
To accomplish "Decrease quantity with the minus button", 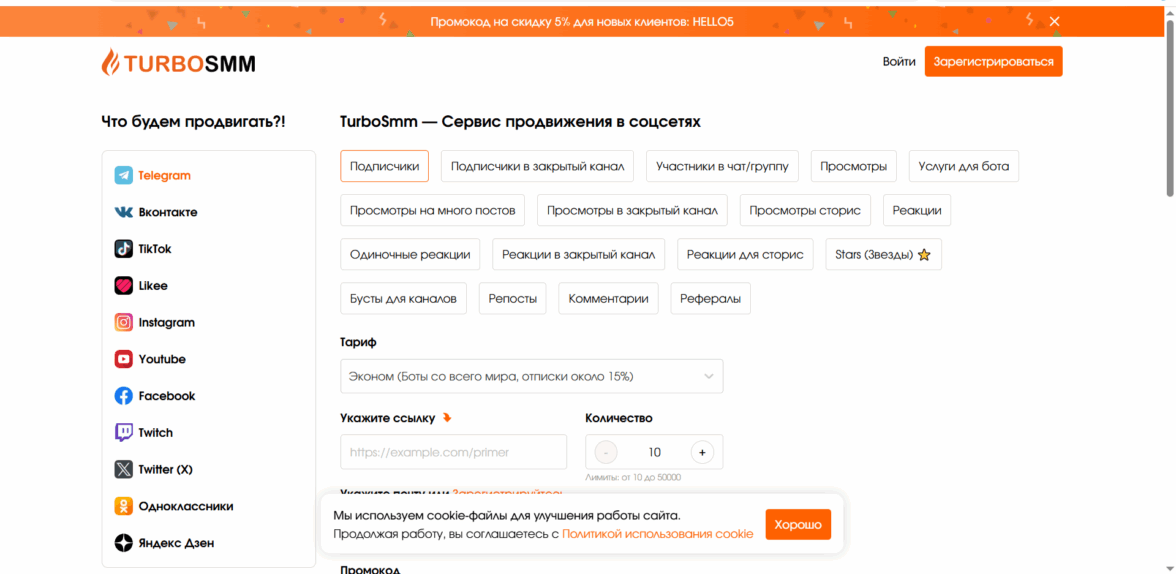I will coord(606,452).
